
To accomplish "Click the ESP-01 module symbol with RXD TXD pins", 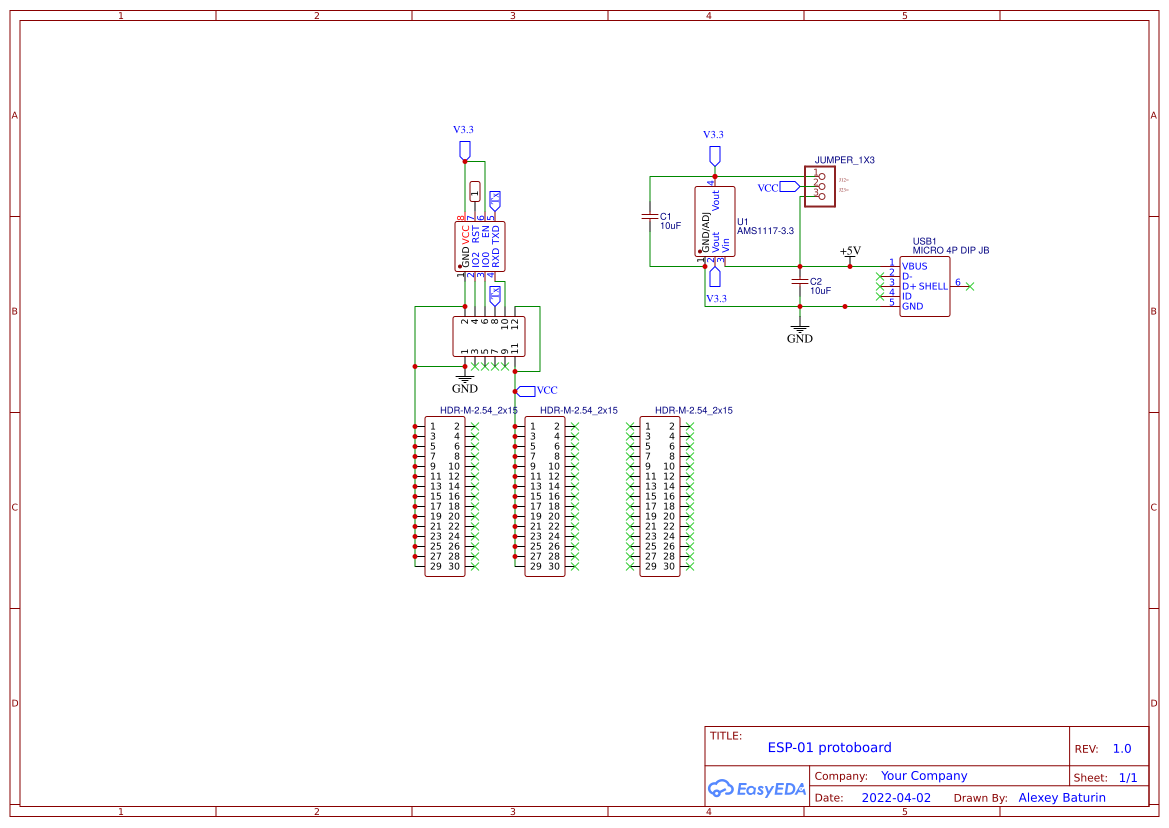I will pyautogui.click(x=482, y=245).
